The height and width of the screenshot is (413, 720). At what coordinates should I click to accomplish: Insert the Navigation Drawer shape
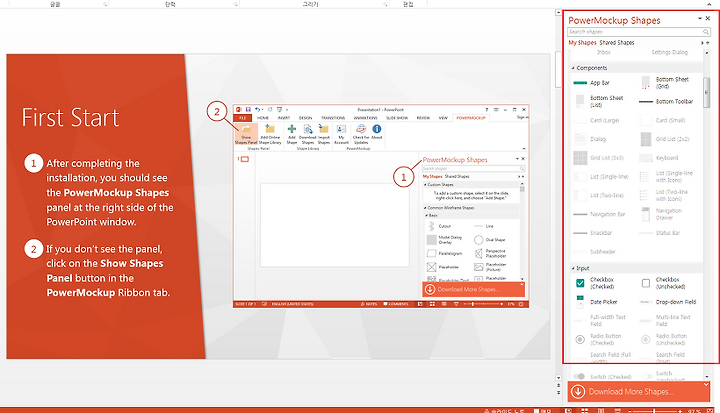[x=661, y=215]
